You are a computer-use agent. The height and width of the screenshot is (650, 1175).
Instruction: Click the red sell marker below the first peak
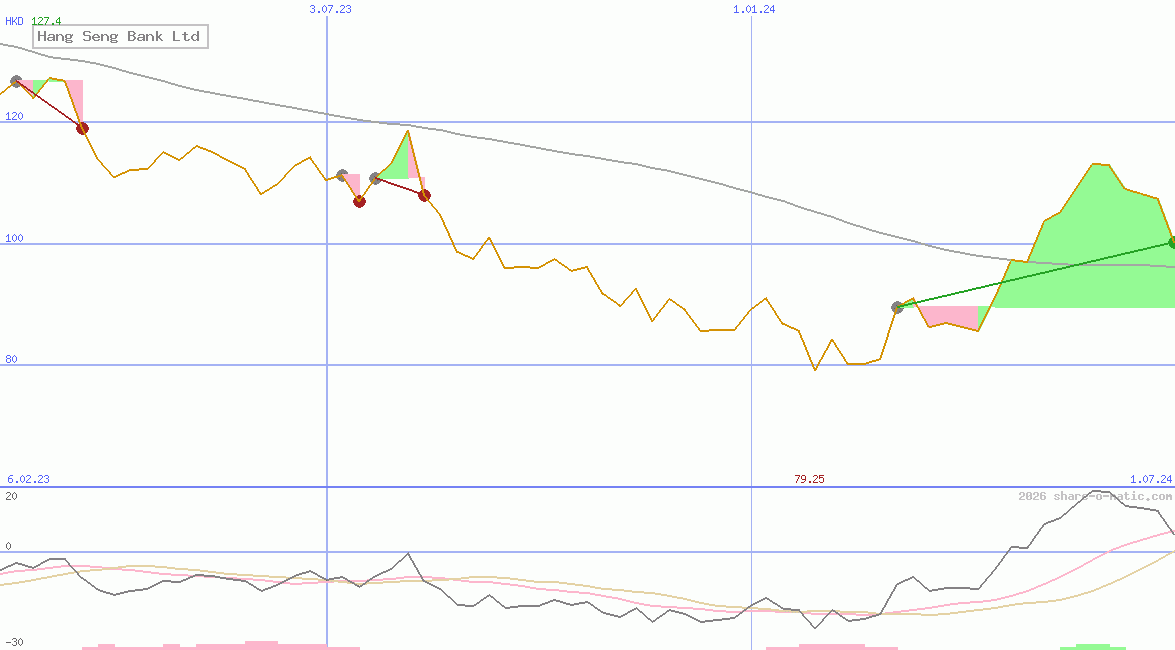[x=84, y=128]
